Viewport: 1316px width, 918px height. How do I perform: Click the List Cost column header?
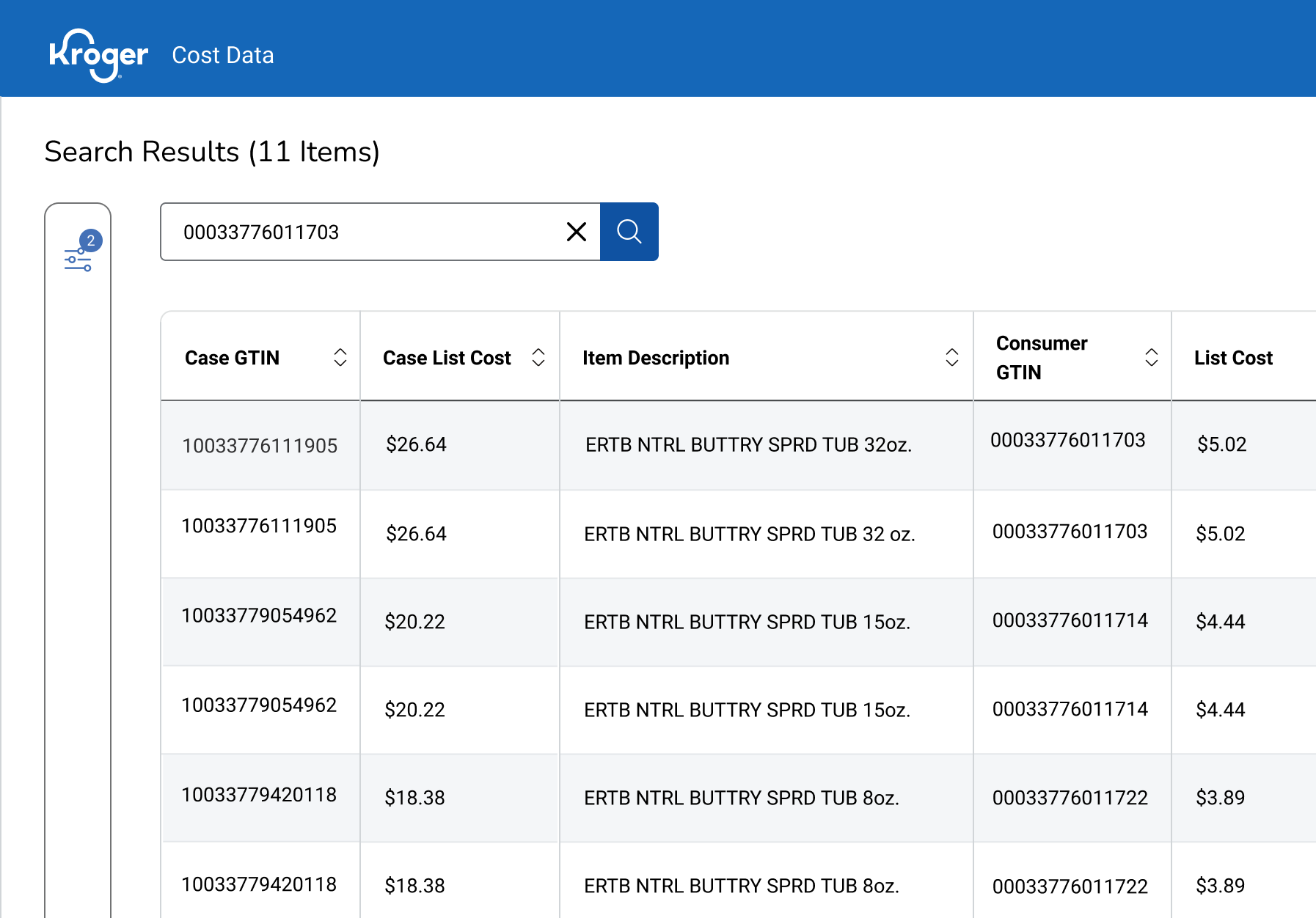pos(1233,358)
